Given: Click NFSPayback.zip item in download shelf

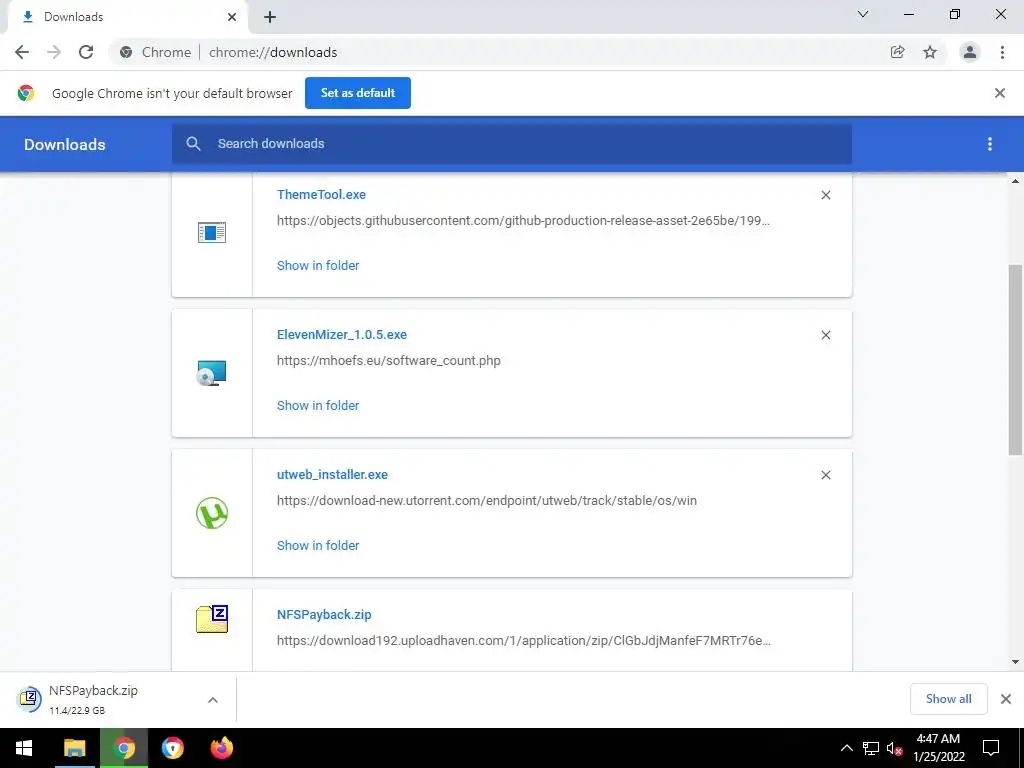Looking at the screenshot, I should [x=118, y=699].
